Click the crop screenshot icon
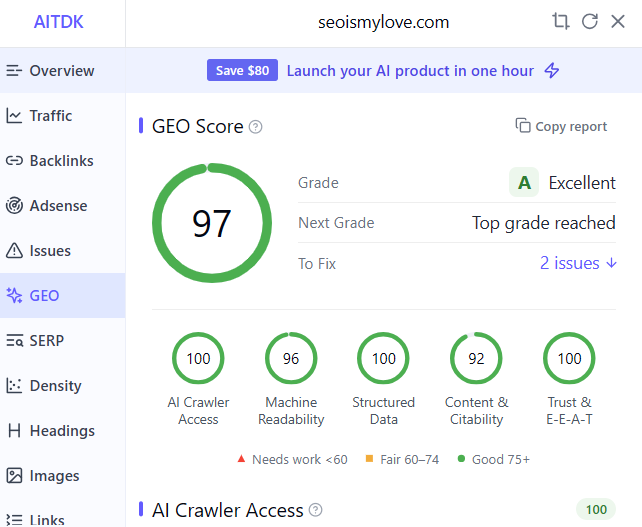Screen dimensions: 642x527 560,21
